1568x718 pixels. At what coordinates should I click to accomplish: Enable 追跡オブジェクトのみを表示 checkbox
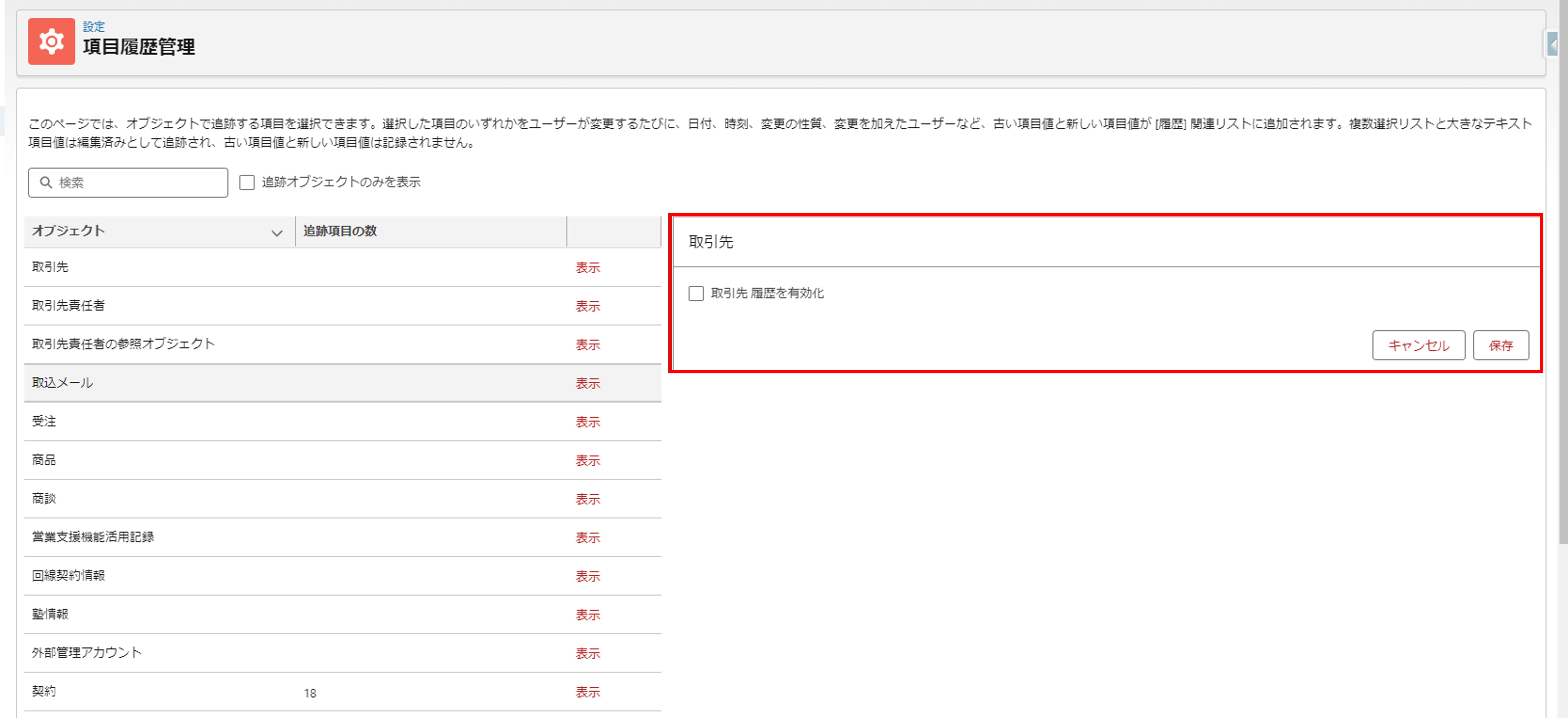pos(246,182)
